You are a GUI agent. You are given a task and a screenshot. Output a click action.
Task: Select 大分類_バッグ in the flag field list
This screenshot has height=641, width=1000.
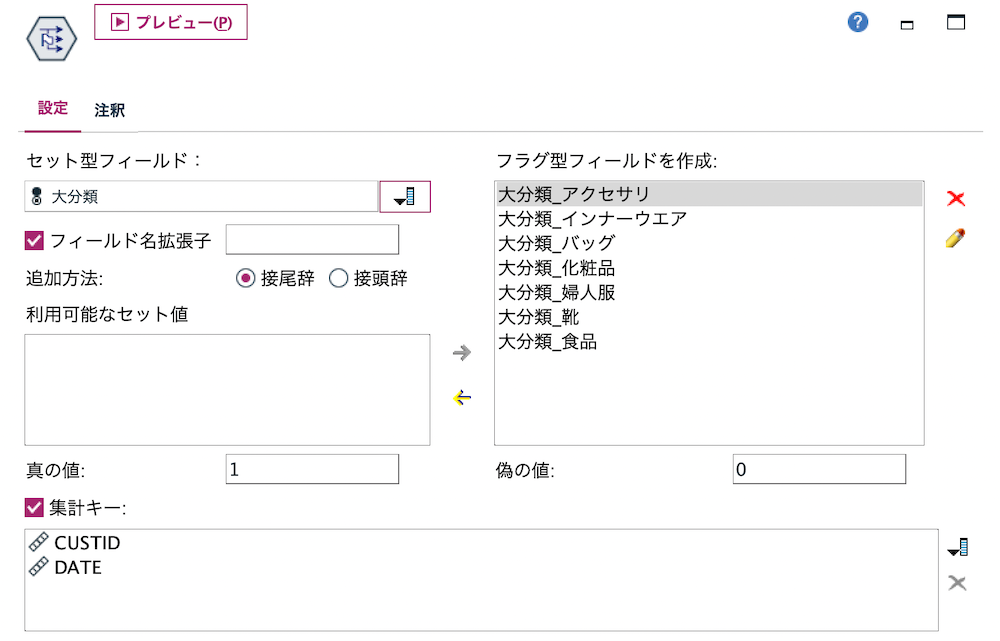click(558, 241)
